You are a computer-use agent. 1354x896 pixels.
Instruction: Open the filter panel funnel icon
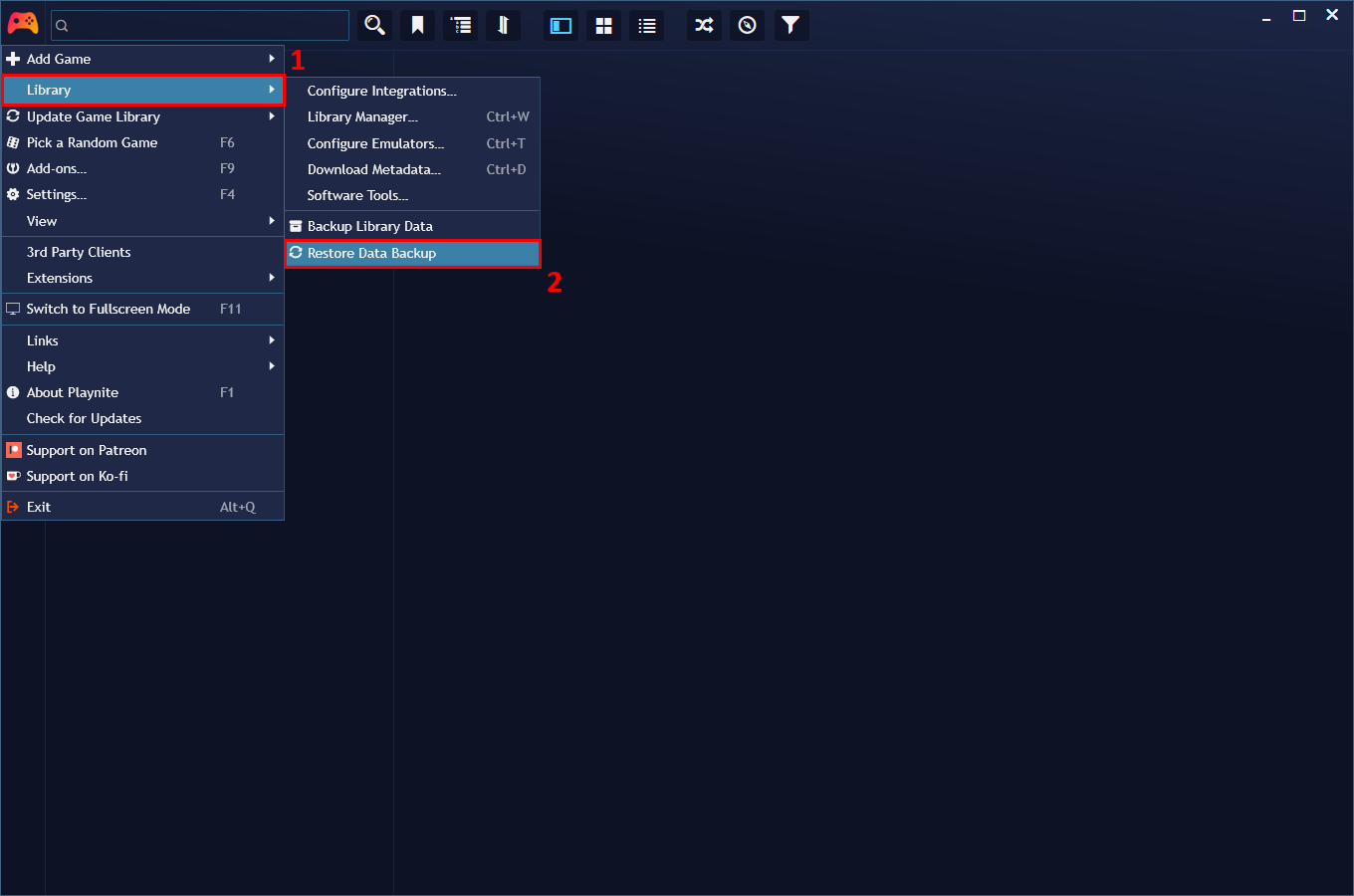791,25
